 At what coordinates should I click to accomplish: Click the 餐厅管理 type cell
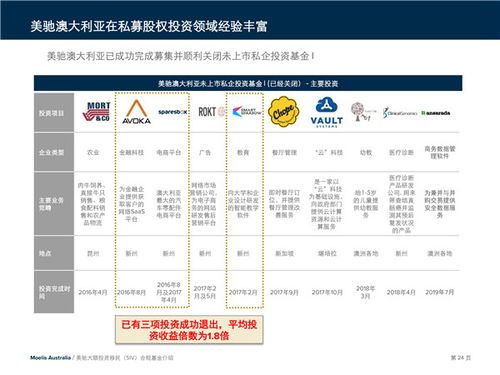284,152
